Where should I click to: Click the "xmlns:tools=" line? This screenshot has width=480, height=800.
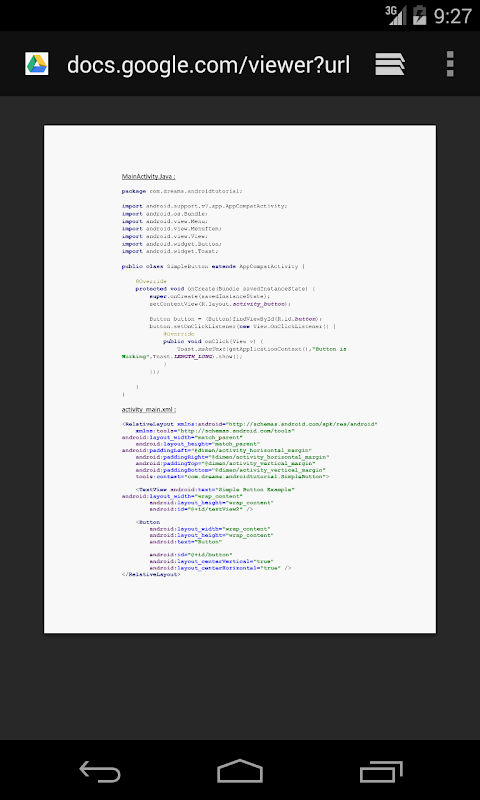[x=215, y=431]
